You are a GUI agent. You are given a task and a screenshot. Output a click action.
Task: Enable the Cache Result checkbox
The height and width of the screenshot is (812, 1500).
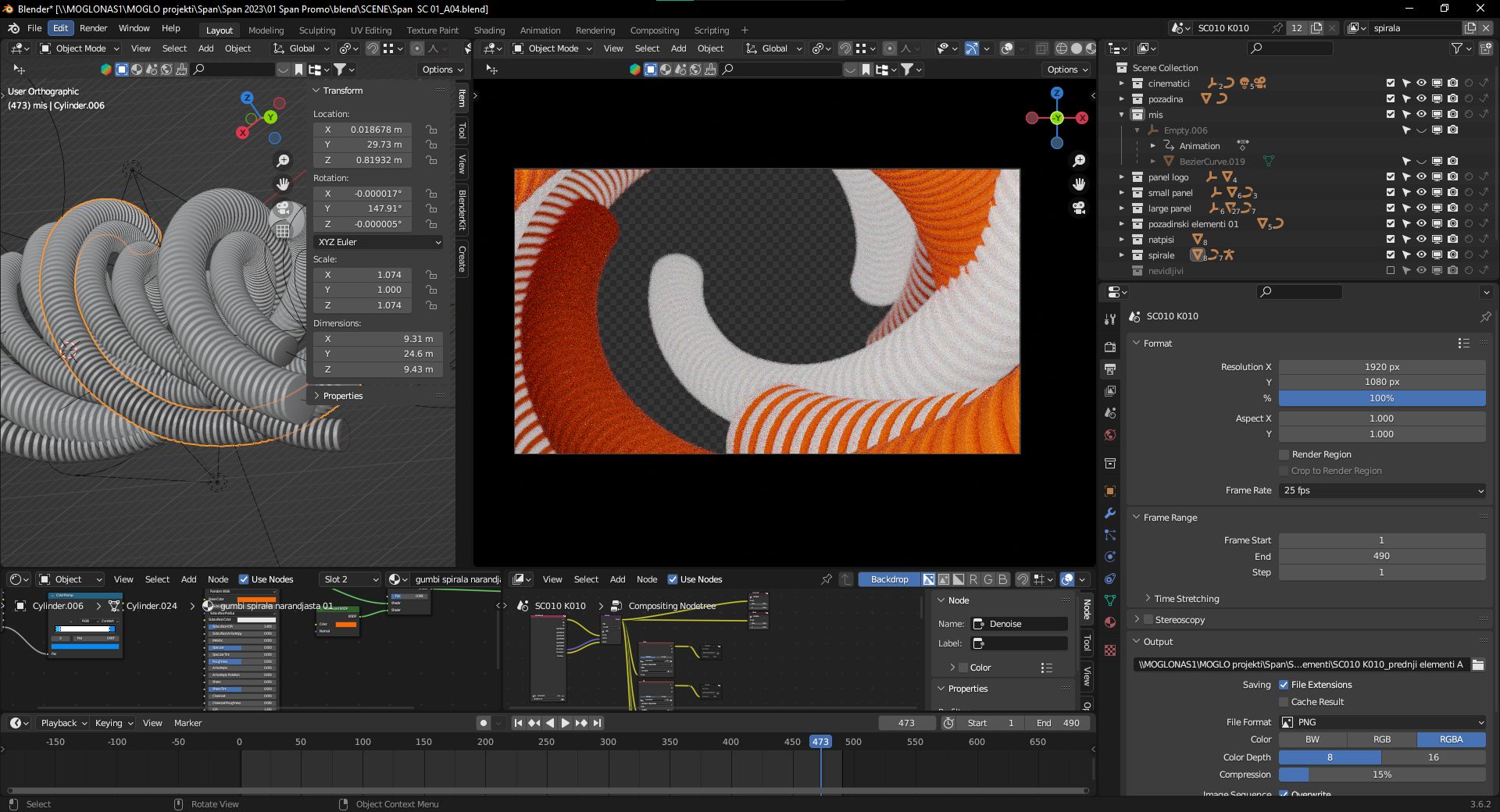pos(1284,702)
